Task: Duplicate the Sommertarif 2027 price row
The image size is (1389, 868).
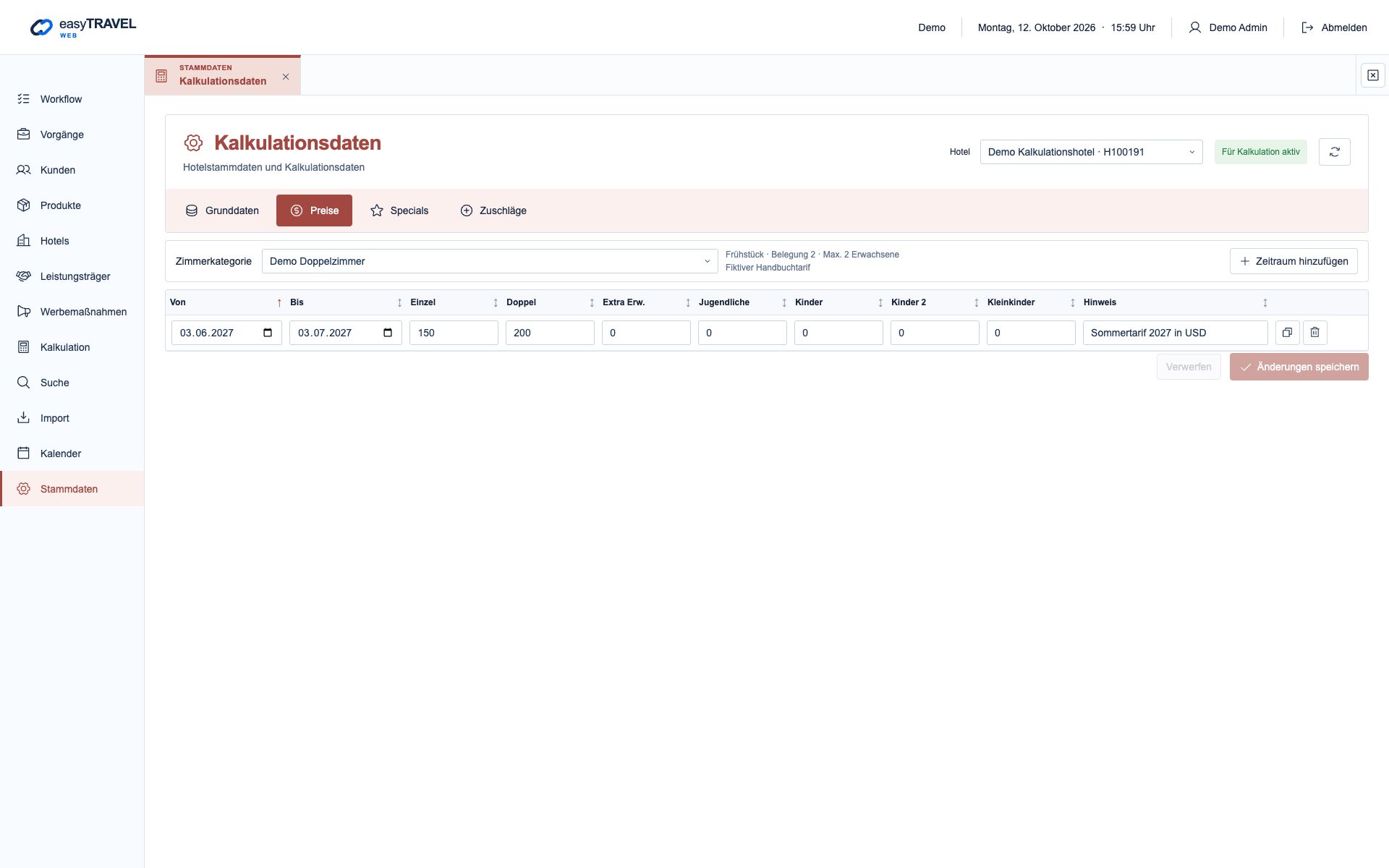Action: tap(1287, 333)
